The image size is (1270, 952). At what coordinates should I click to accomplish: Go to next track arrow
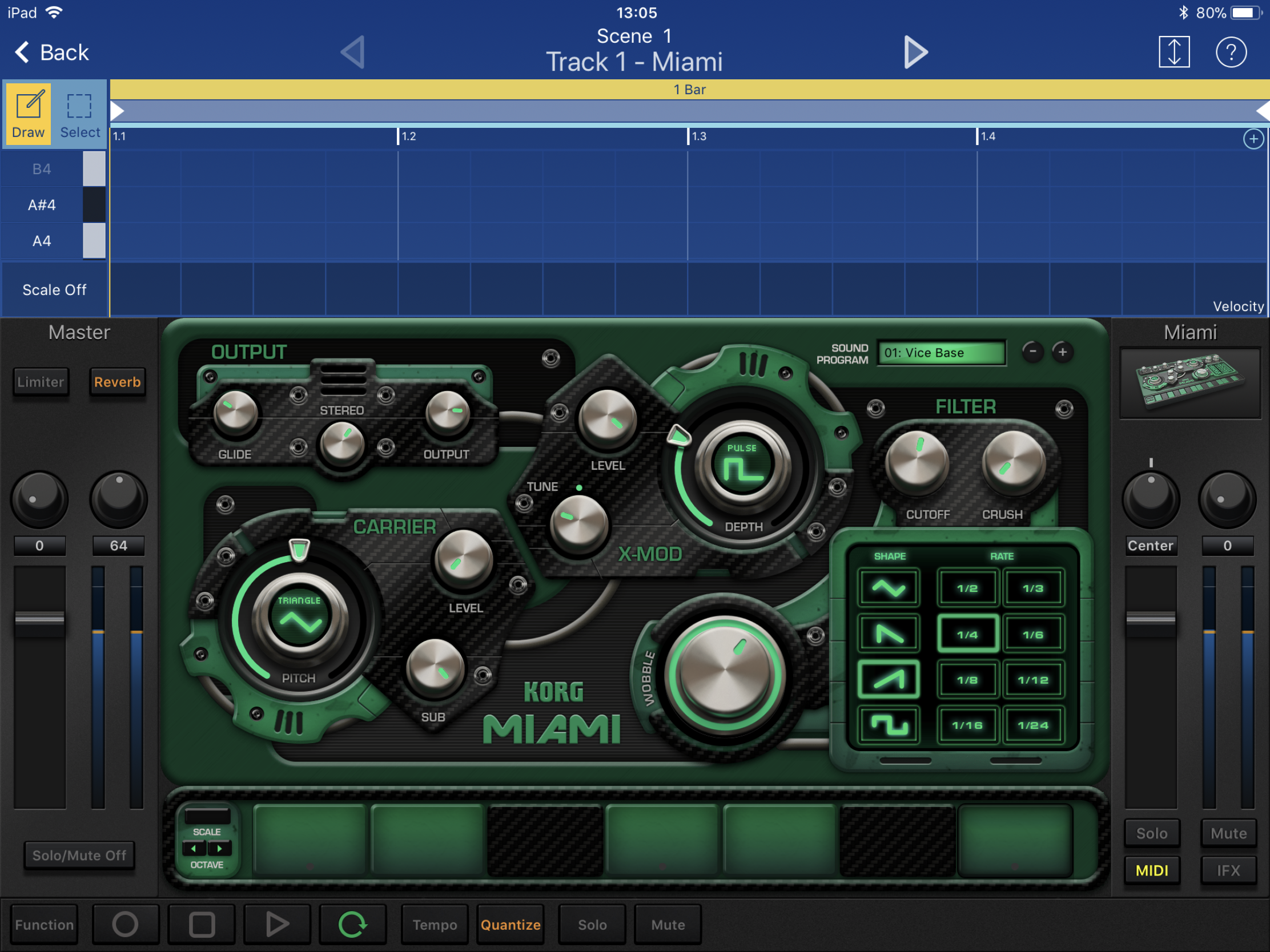[x=915, y=52]
